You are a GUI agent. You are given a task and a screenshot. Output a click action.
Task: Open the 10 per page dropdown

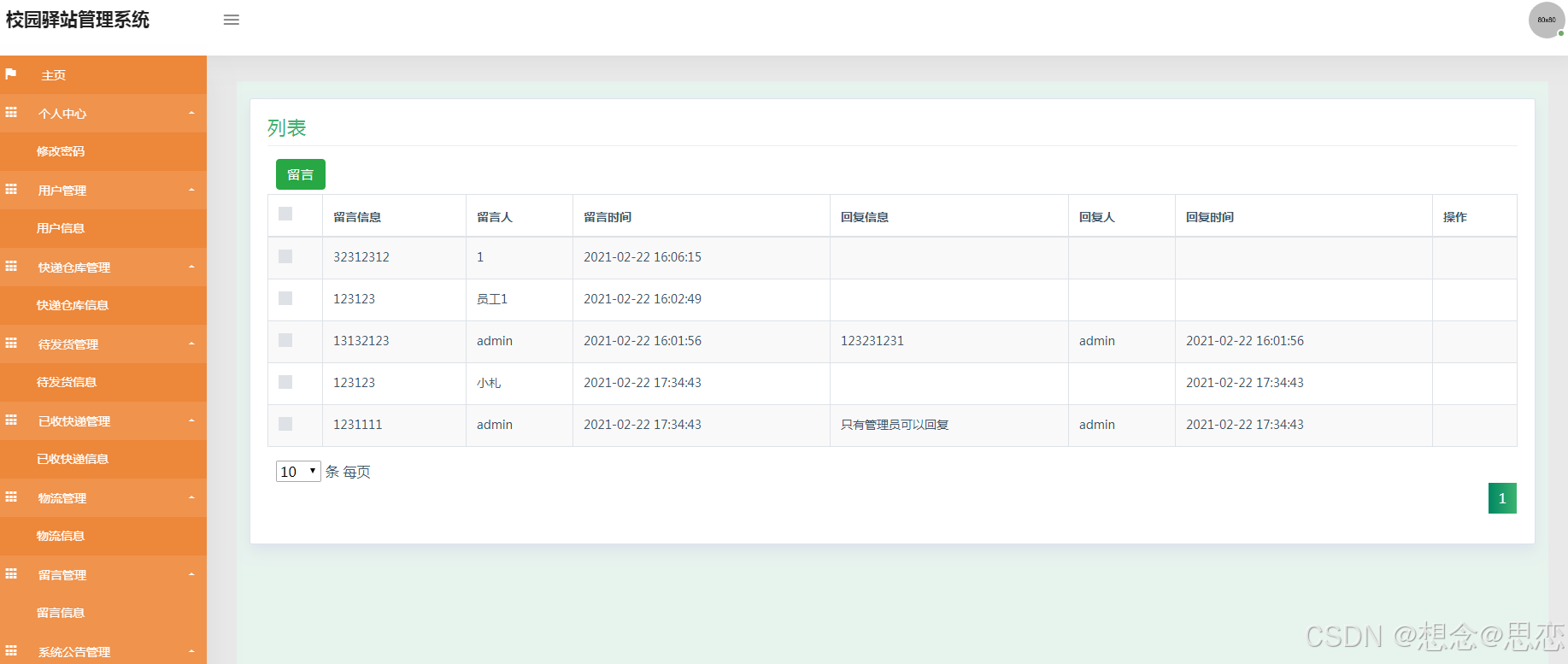pos(298,471)
